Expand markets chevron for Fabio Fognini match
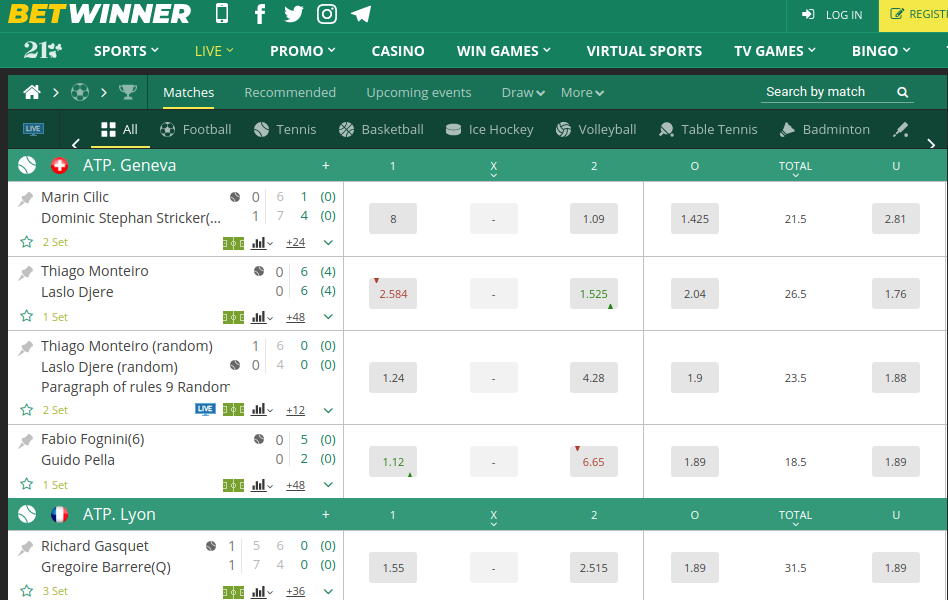The image size is (948, 600). coord(328,485)
